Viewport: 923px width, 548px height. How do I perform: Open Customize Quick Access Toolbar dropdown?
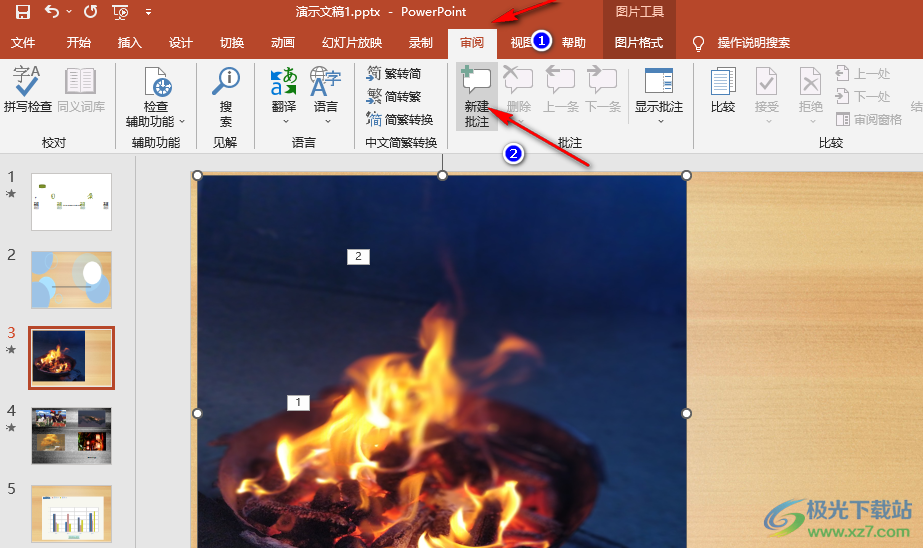tap(148, 12)
